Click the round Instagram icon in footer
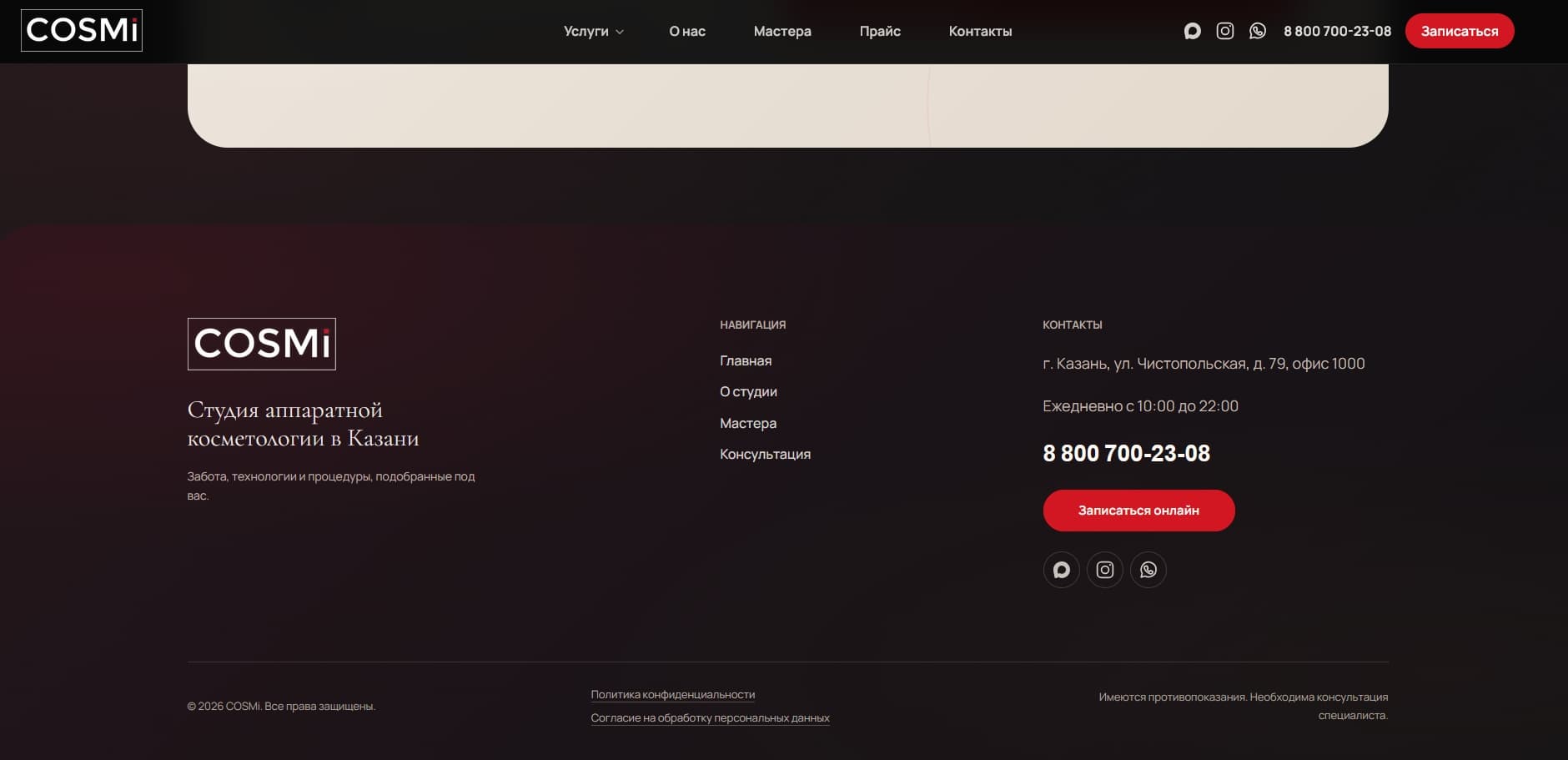Viewport: 1568px width, 760px height. (x=1105, y=570)
